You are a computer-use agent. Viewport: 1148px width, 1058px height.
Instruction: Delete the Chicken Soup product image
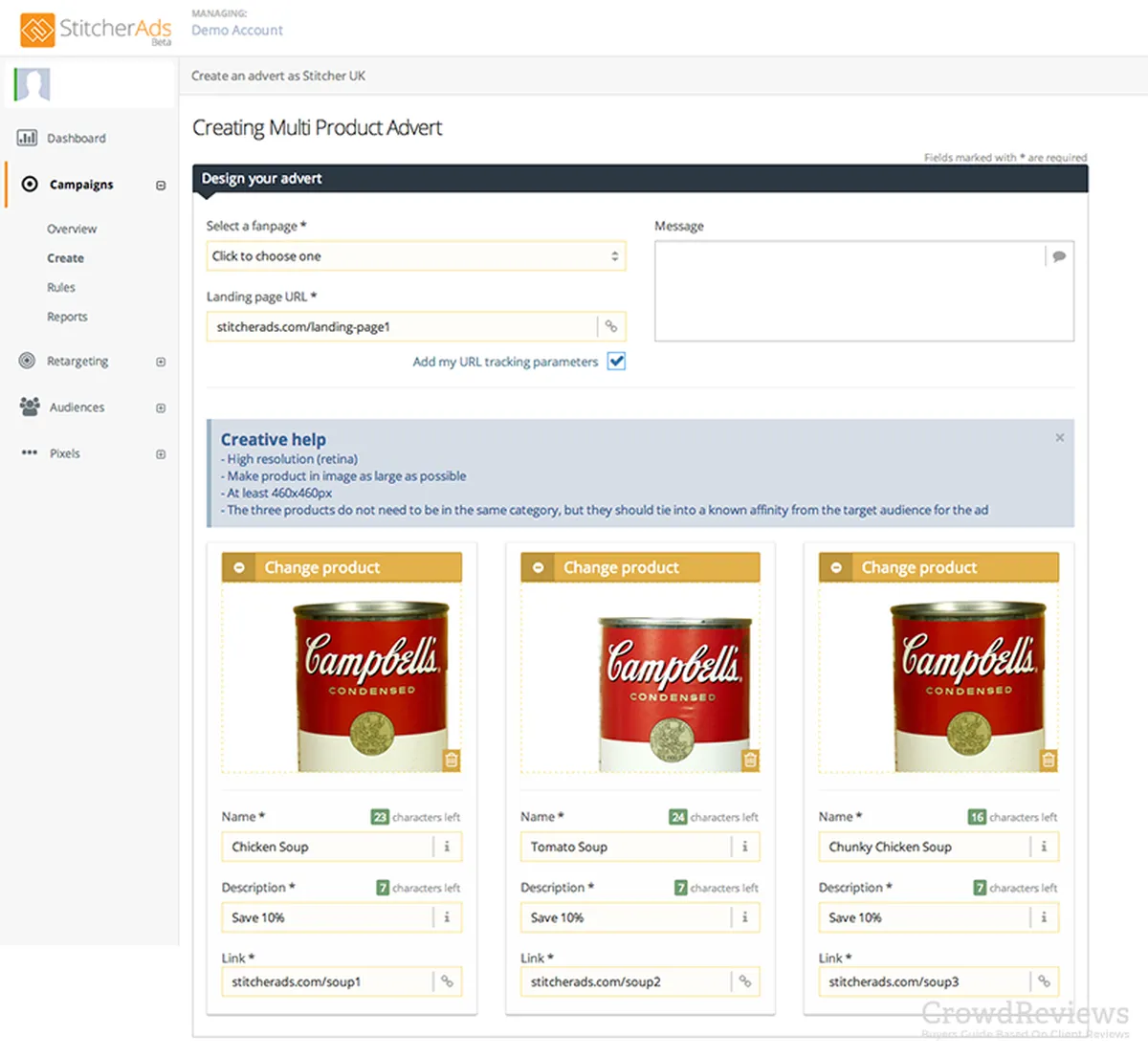click(452, 760)
